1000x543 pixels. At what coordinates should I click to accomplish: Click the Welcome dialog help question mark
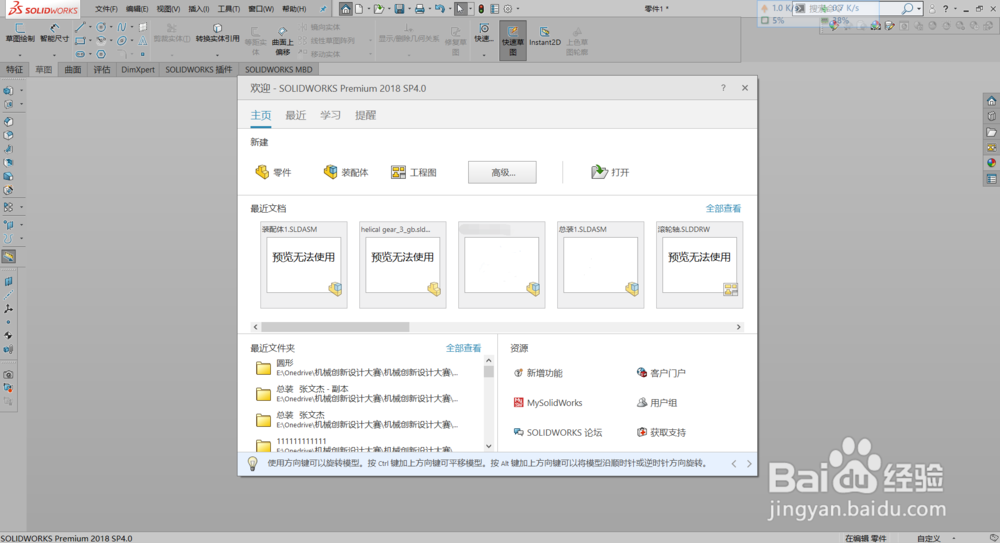(723, 88)
